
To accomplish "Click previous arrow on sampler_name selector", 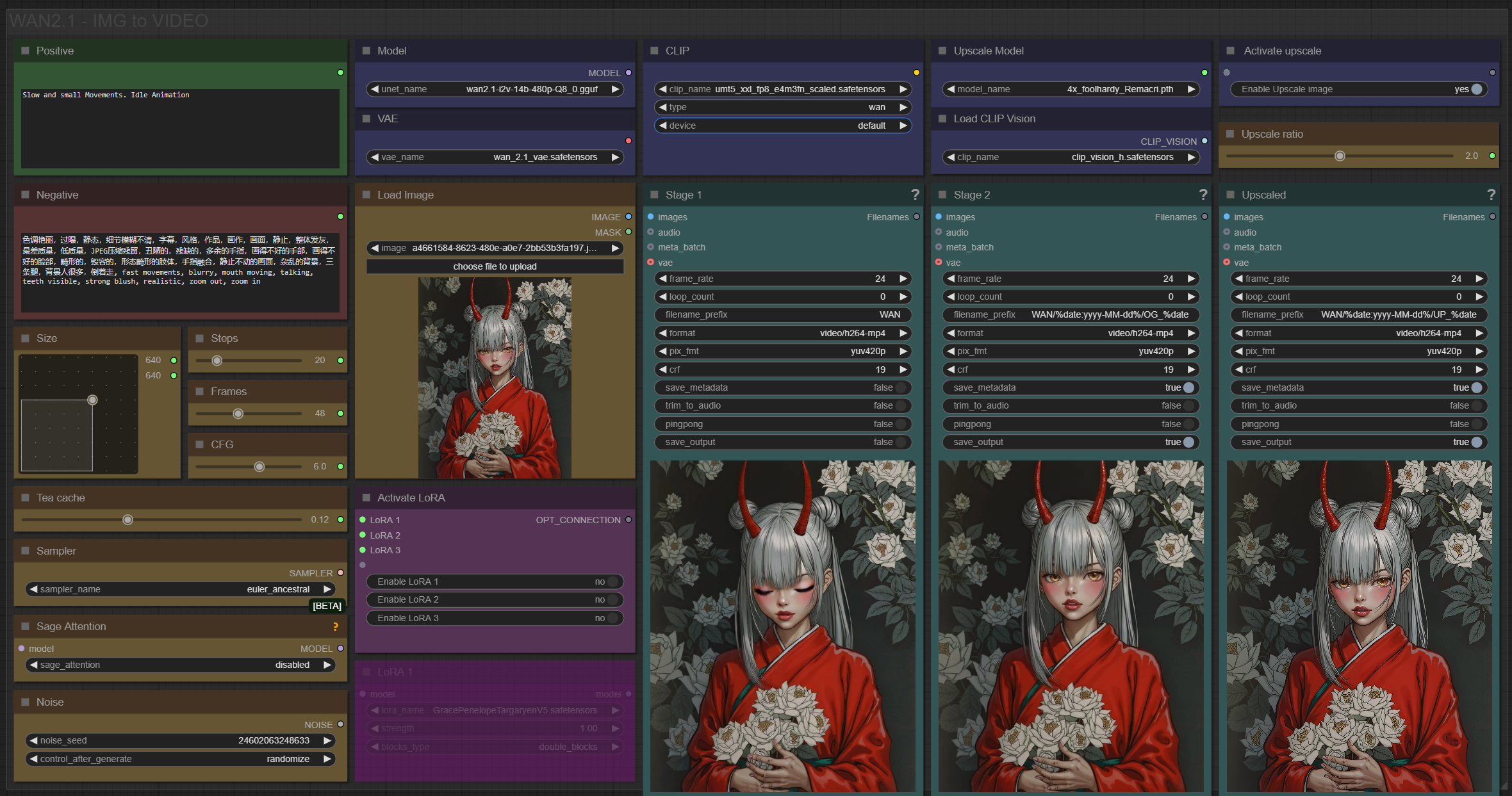I will pyautogui.click(x=33, y=589).
